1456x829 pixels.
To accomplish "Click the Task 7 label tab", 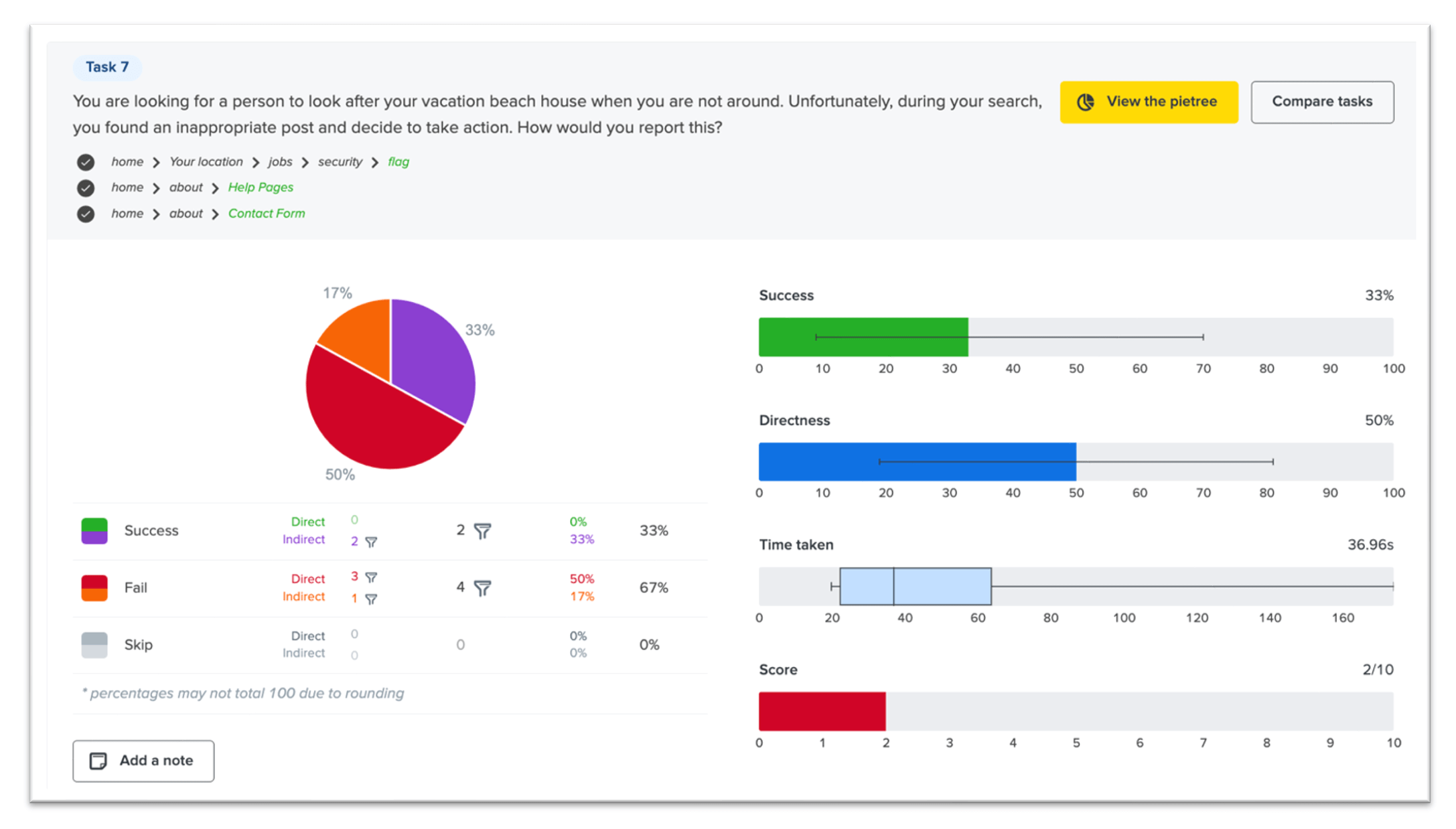I will pyautogui.click(x=107, y=67).
